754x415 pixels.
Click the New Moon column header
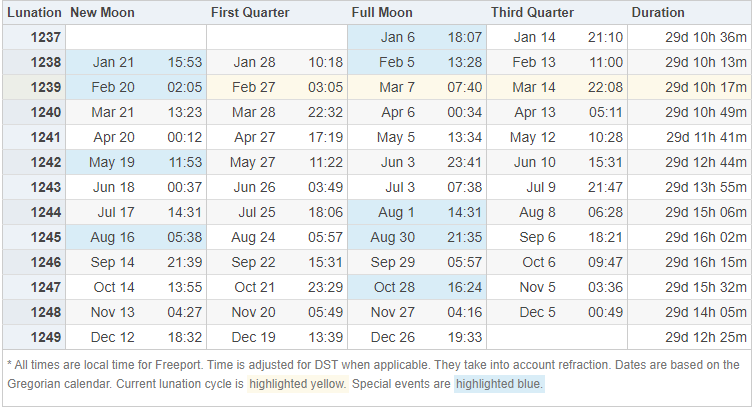tap(101, 13)
